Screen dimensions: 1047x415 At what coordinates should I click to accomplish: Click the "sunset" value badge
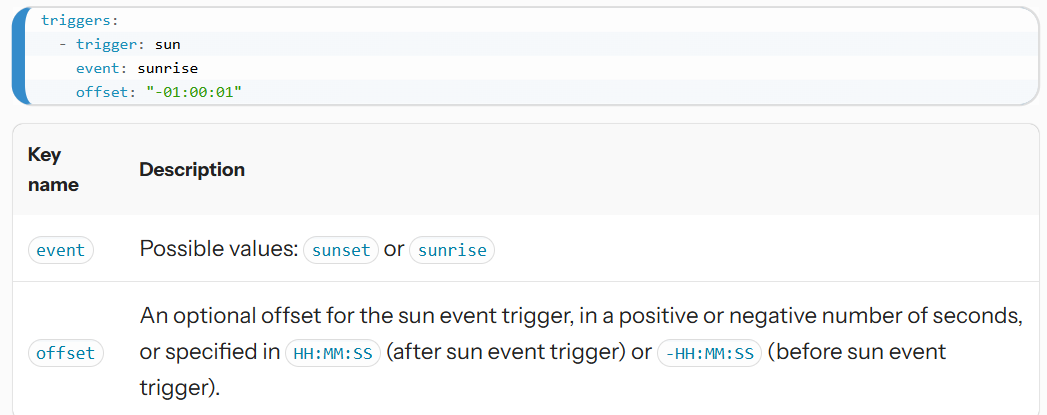point(340,250)
